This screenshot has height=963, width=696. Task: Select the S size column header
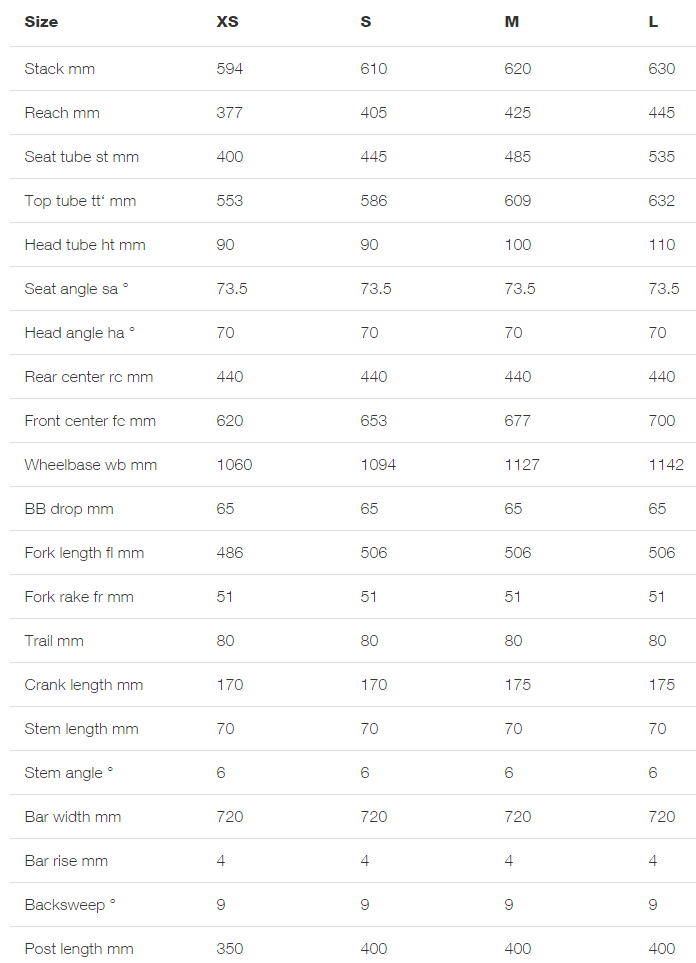[x=366, y=21]
